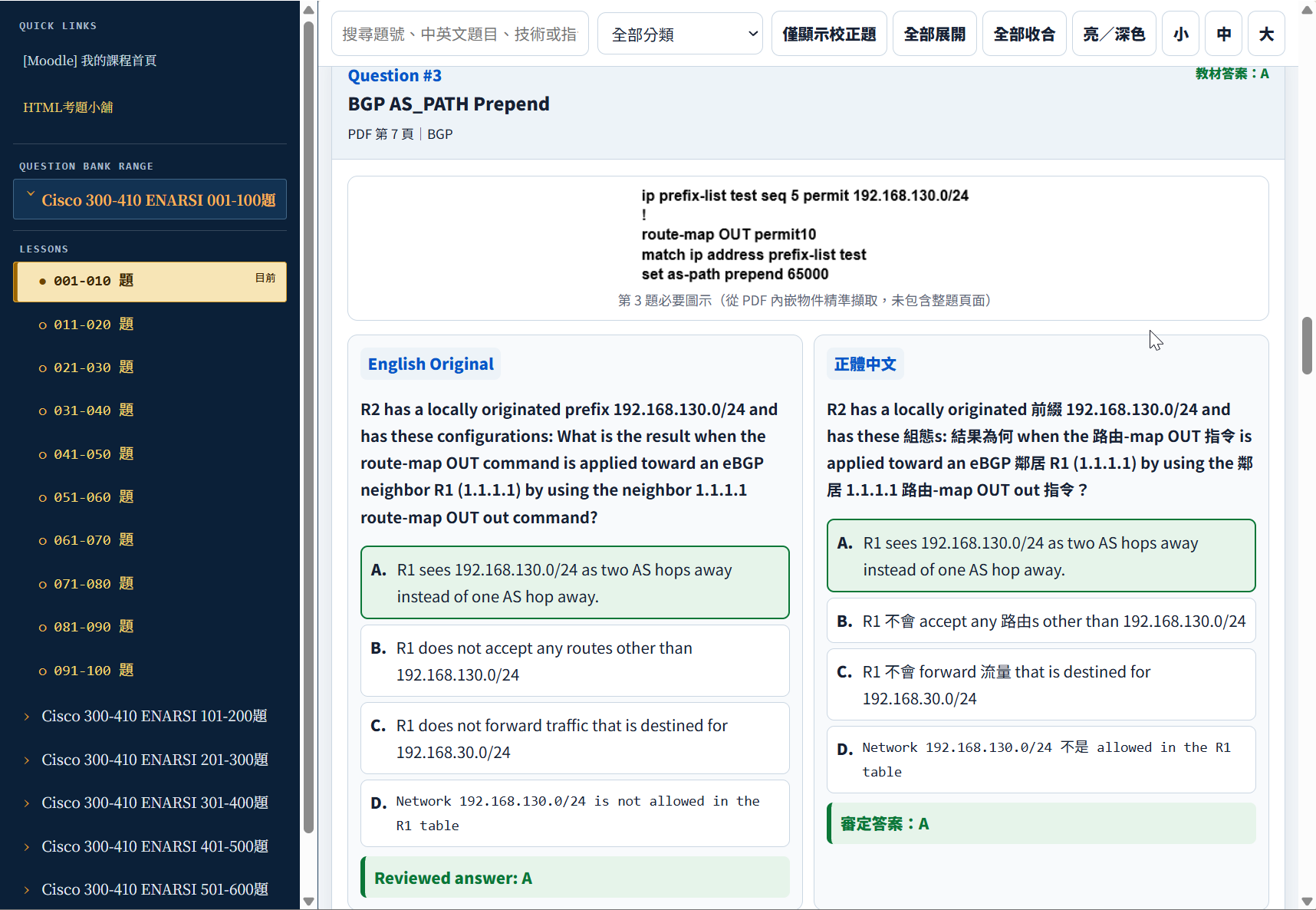This screenshot has height=910, width=1316.
Task: Select Chinese column answer B 不會 accept
Action: click(1041, 621)
